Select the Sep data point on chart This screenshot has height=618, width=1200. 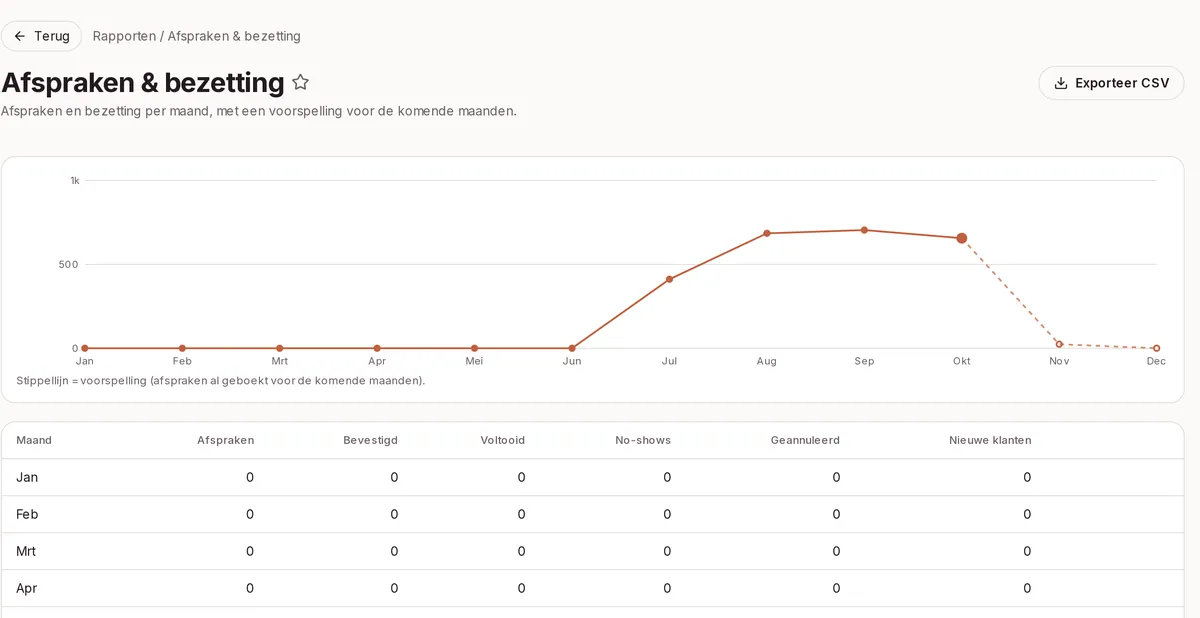coord(864,230)
